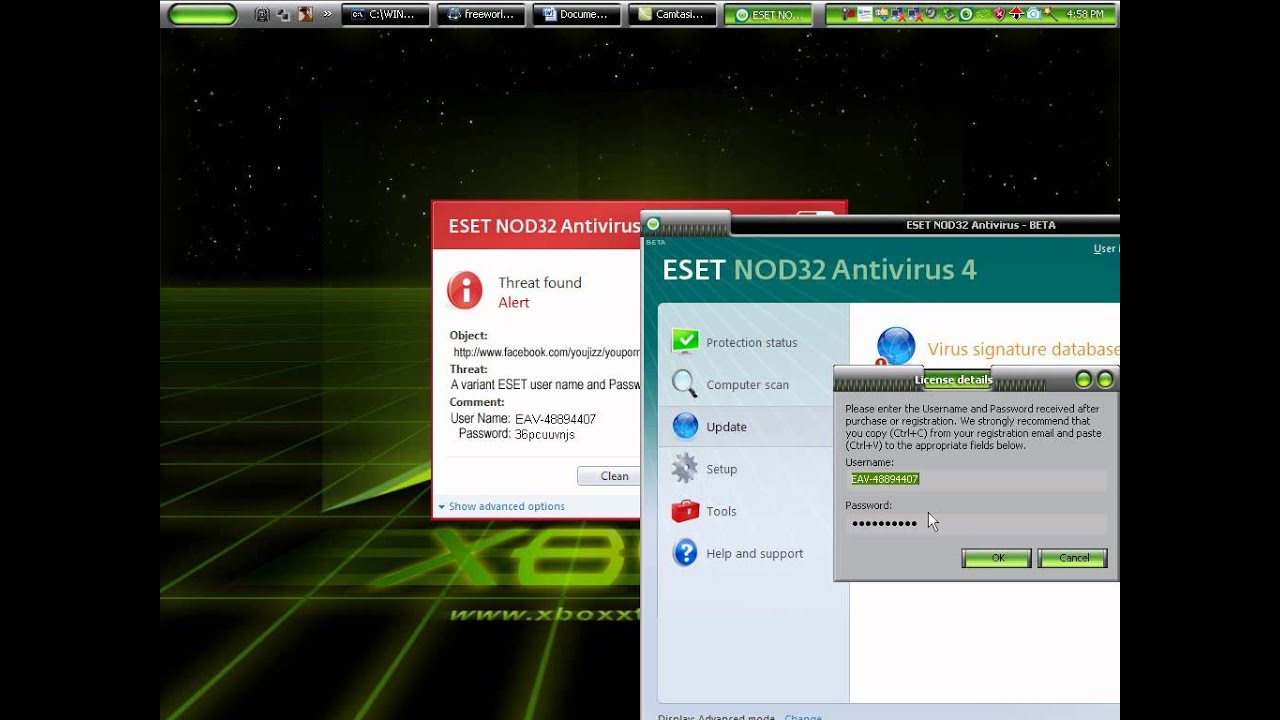Viewport: 1280px width, 720px height.
Task: Expand the quick launch overflow chevron
Action: 327,14
